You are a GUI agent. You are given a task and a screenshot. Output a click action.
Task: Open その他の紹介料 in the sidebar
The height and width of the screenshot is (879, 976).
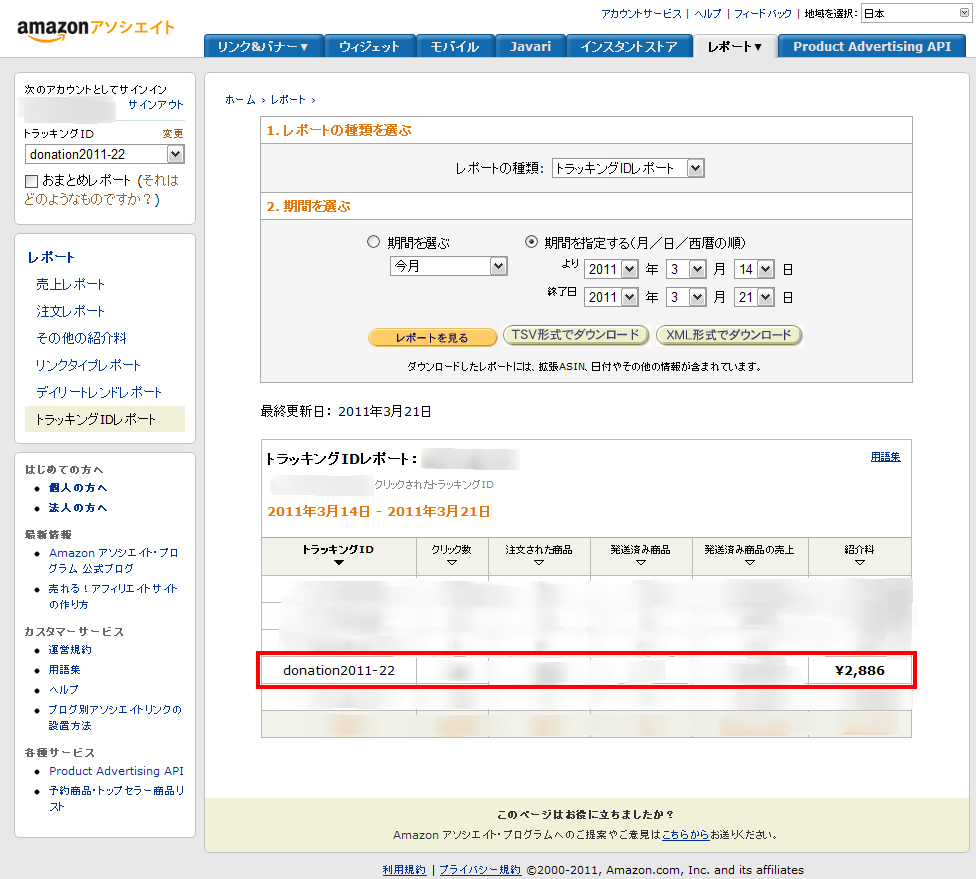[82, 338]
